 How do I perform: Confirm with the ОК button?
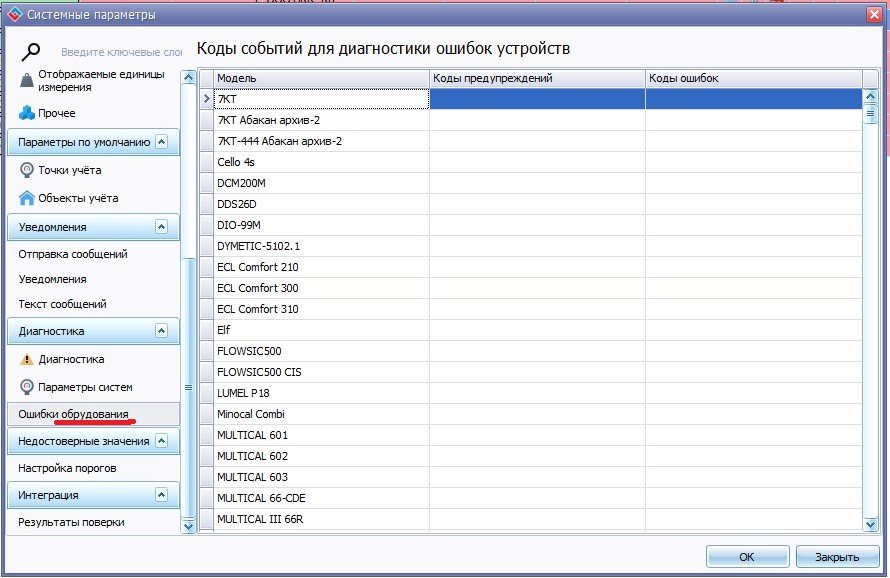[x=748, y=556]
